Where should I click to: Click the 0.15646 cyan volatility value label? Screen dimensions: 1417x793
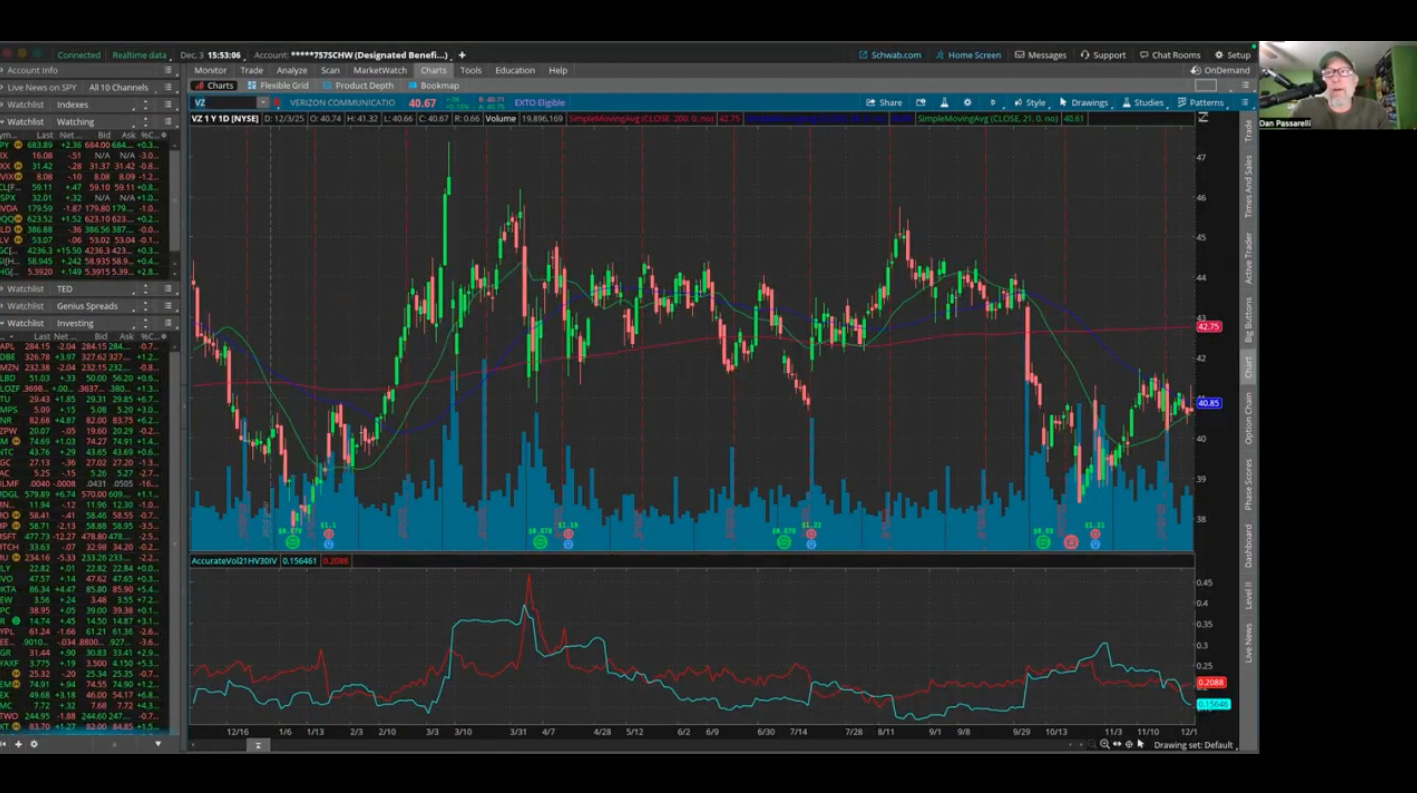1213,704
